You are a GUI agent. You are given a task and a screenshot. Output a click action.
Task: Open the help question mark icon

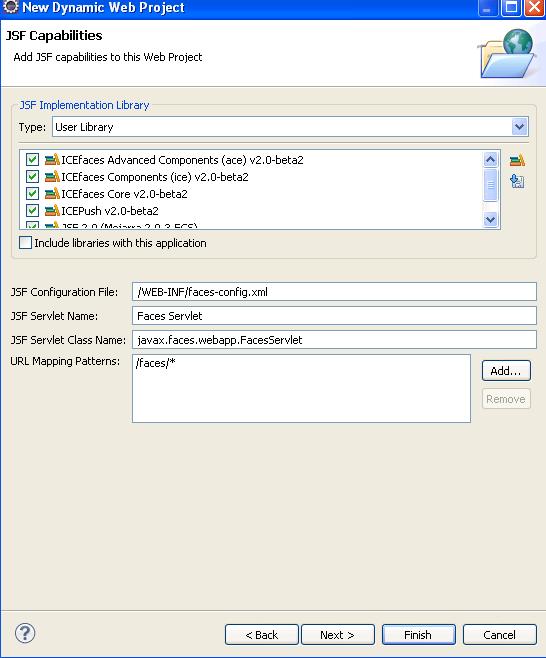pyautogui.click(x=25, y=633)
